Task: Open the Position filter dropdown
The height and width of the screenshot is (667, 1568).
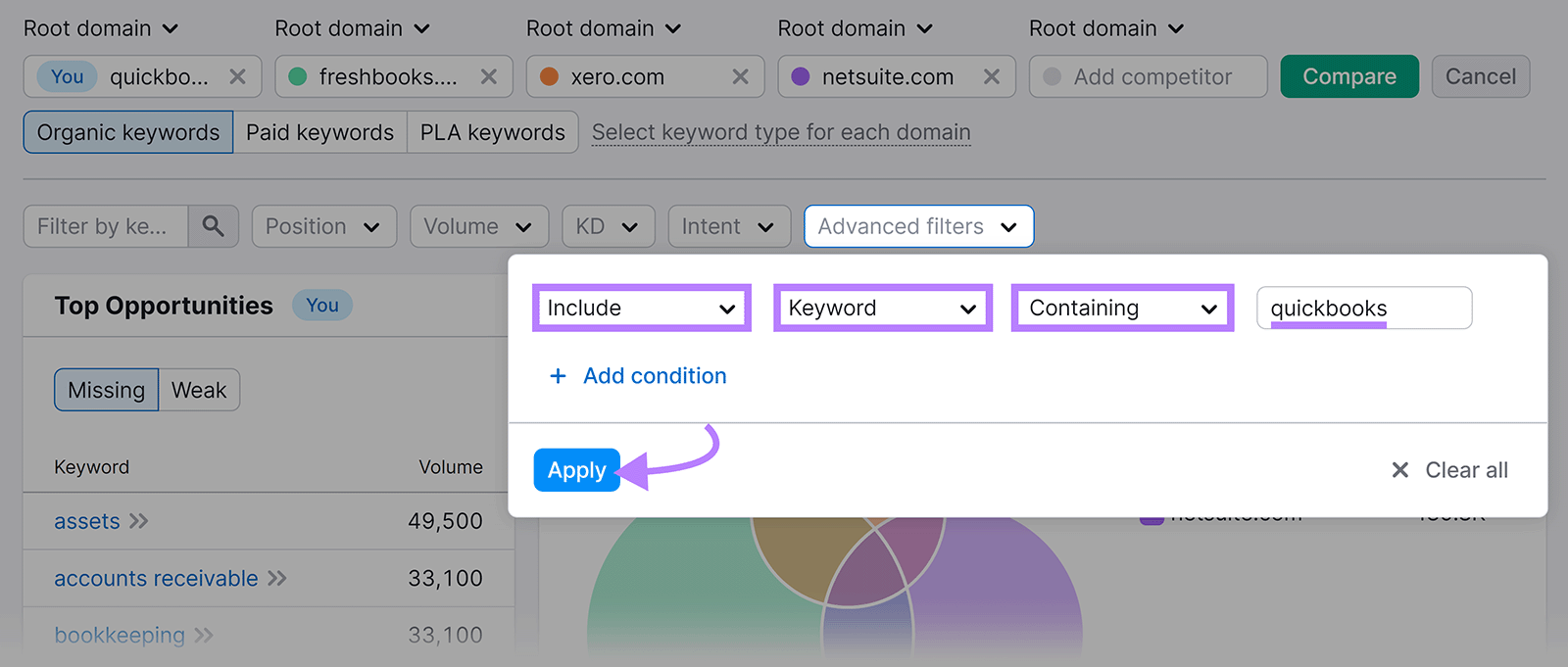Action: [323, 226]
